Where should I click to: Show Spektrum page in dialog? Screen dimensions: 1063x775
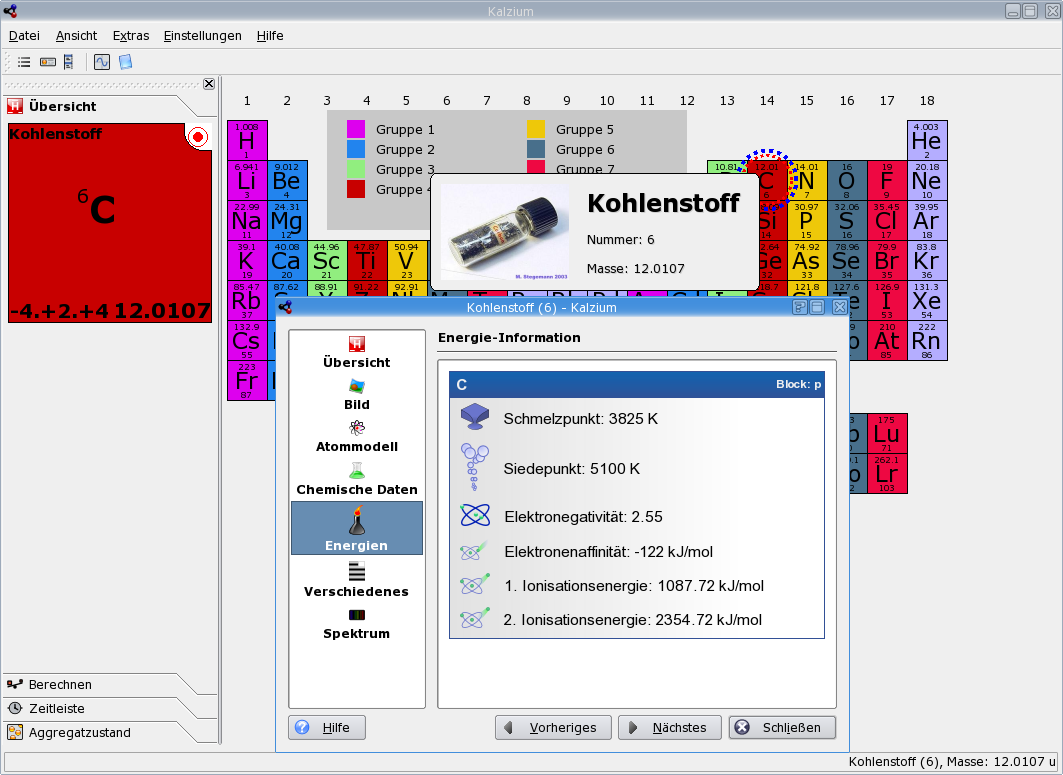click(357, 624)
